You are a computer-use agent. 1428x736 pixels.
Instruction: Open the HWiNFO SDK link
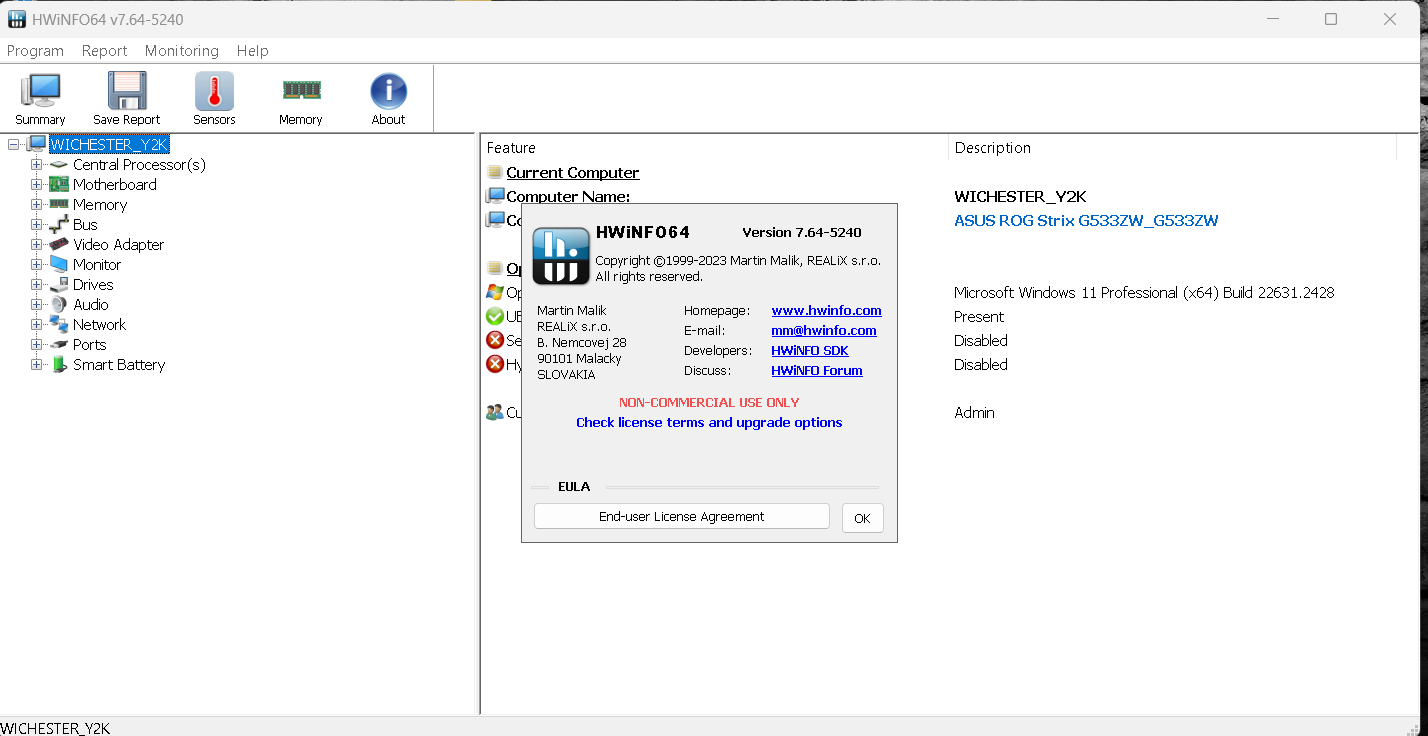810,351
